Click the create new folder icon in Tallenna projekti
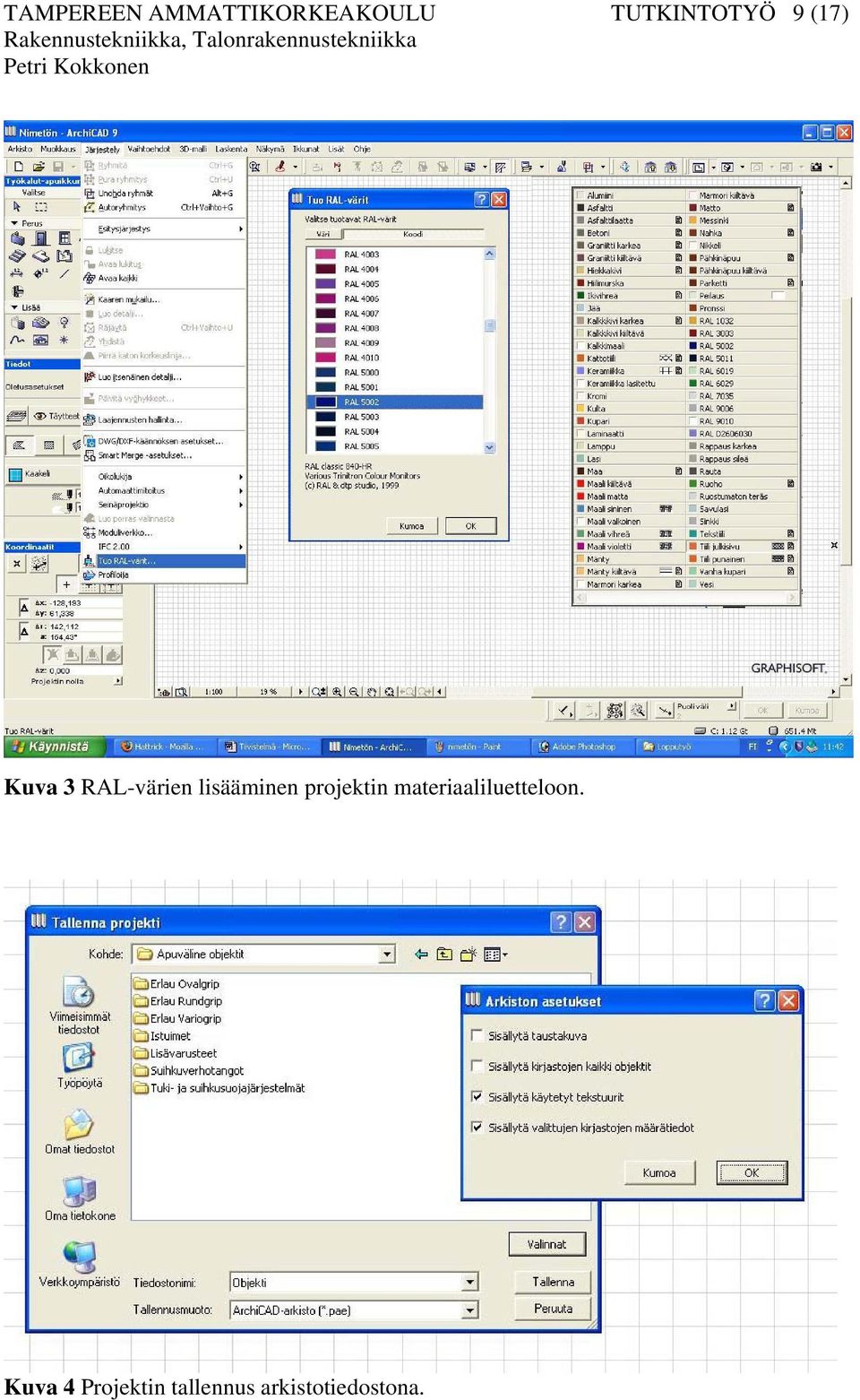860x1400 pixels. coord(468,955)
